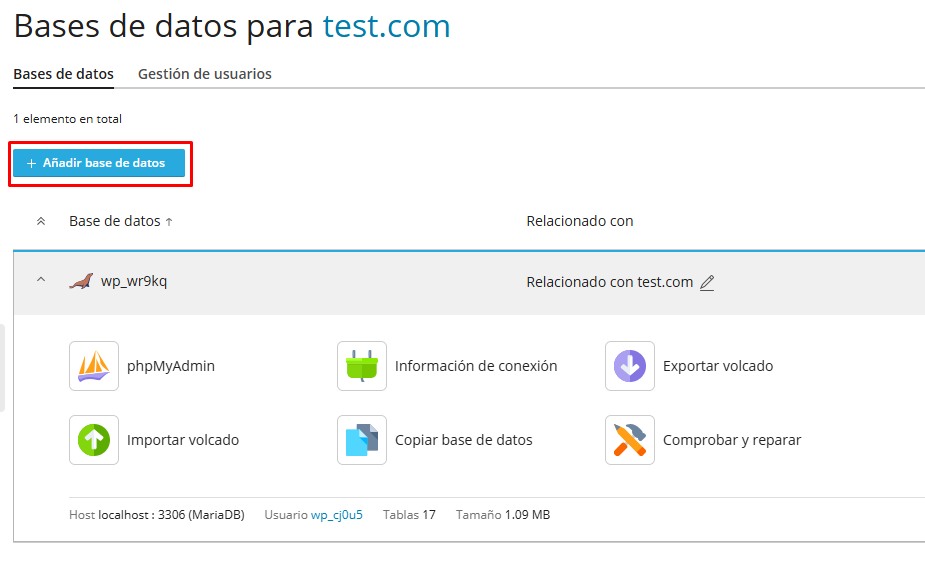Switch to the Gestión de usuarios tab

click(204, 74)
